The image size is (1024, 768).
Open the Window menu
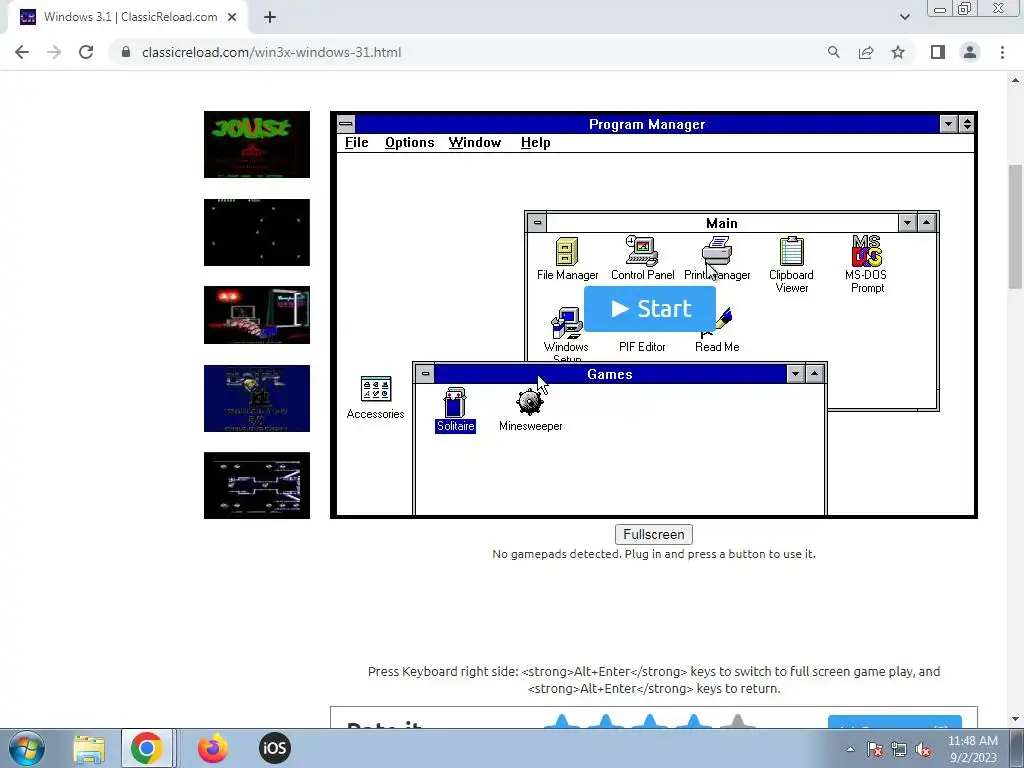475,142
